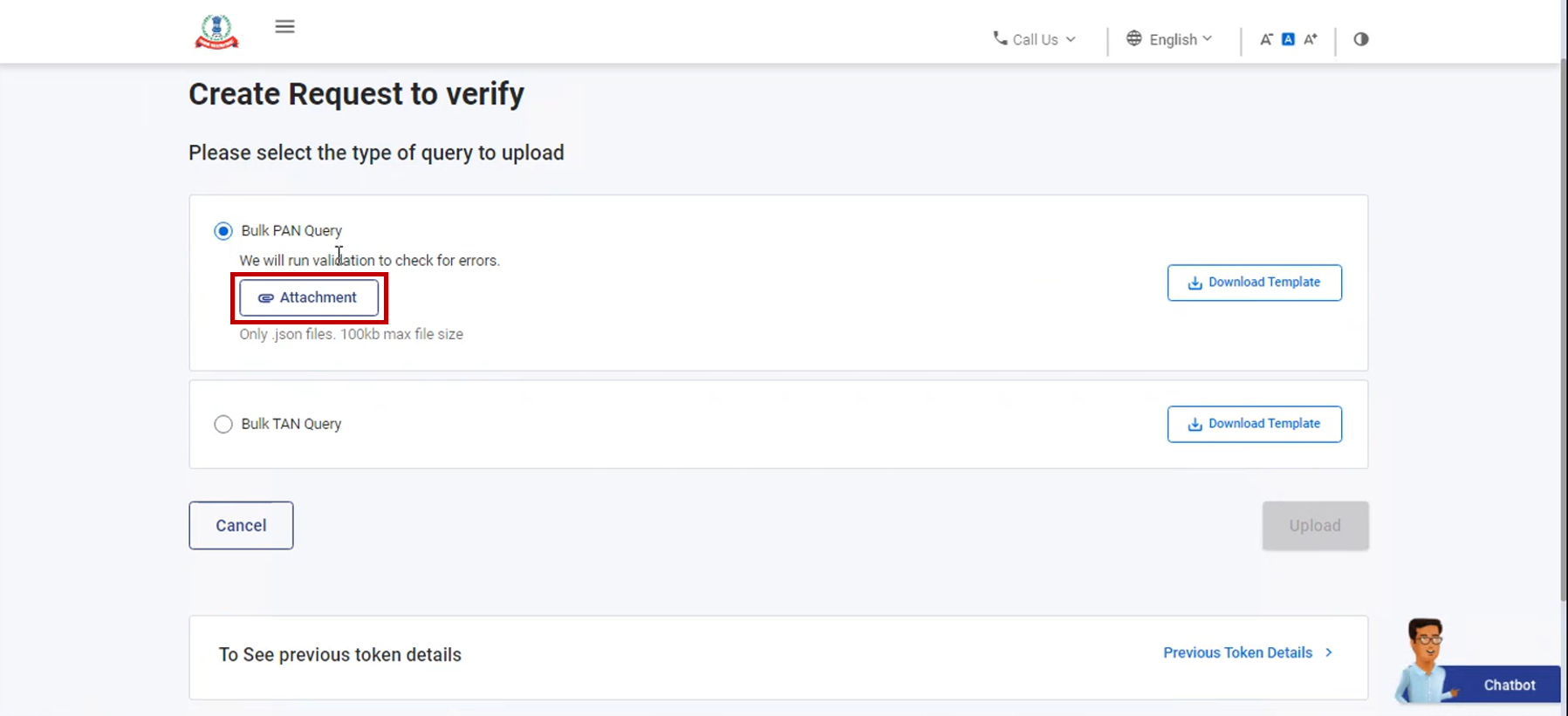
Task: Click the increase font size icon
Action: pyautogui.click(x=1311, y=39)
